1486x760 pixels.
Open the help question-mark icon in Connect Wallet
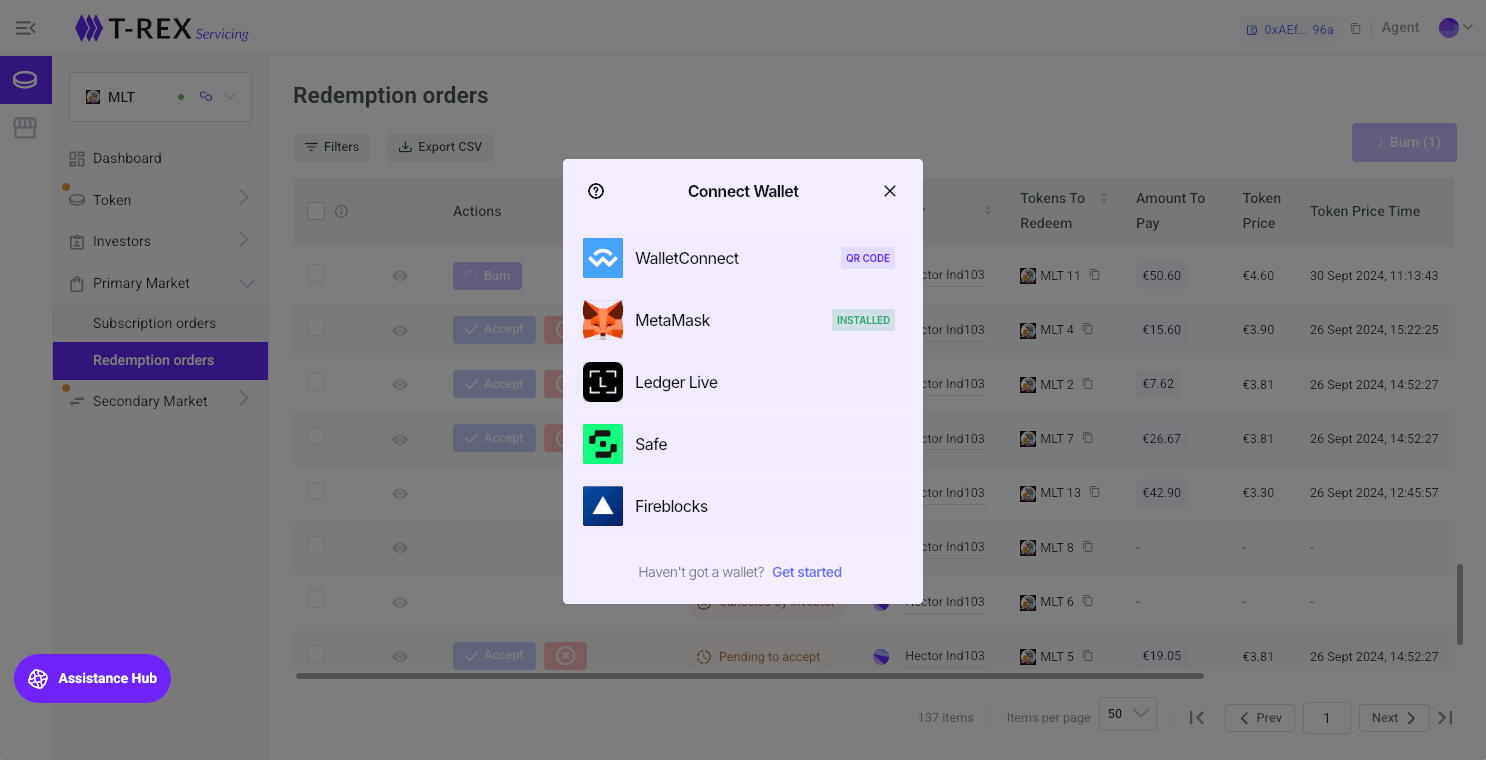click(596, 191)
